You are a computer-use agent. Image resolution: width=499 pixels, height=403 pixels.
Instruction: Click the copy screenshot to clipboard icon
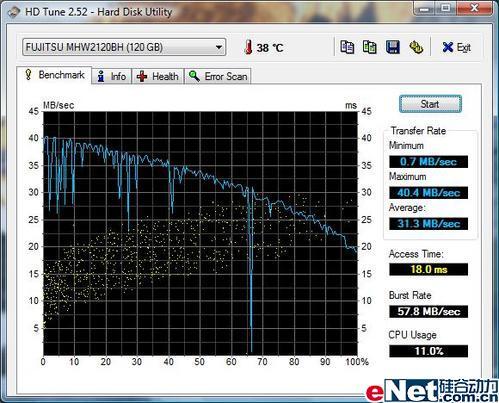(370, 47)
